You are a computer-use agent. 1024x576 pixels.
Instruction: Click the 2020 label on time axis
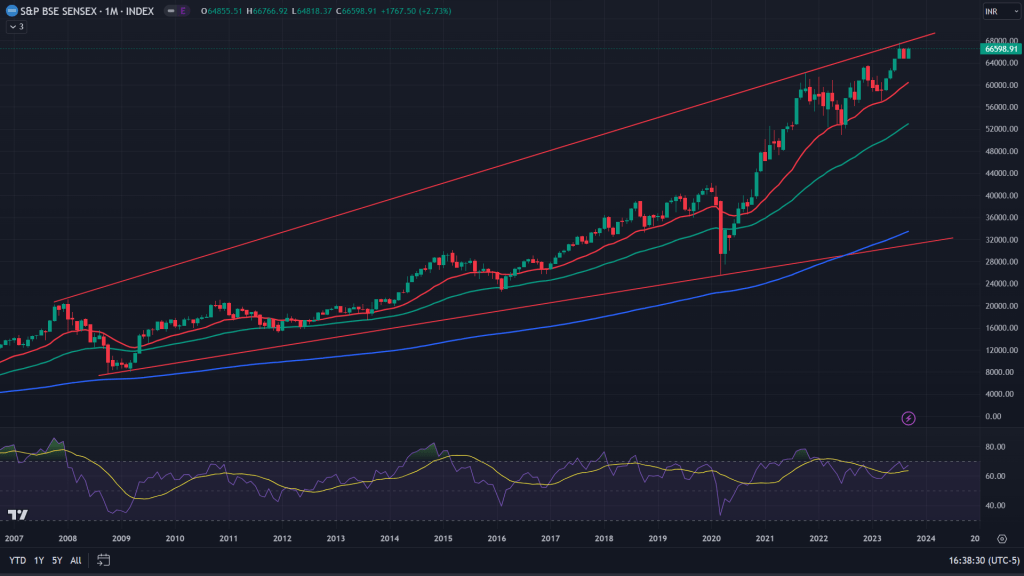712,538
